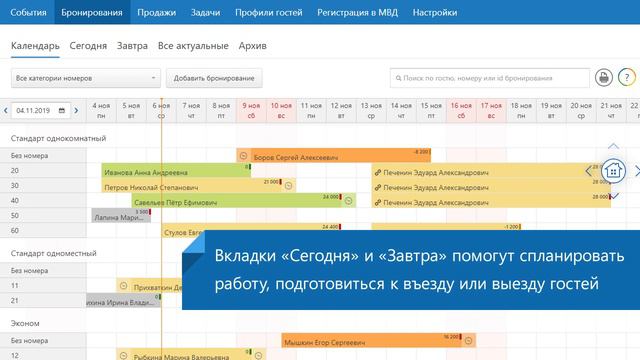Switch to Все актуальные tab
Screen dimensions: 640x360
coord(193,46)
